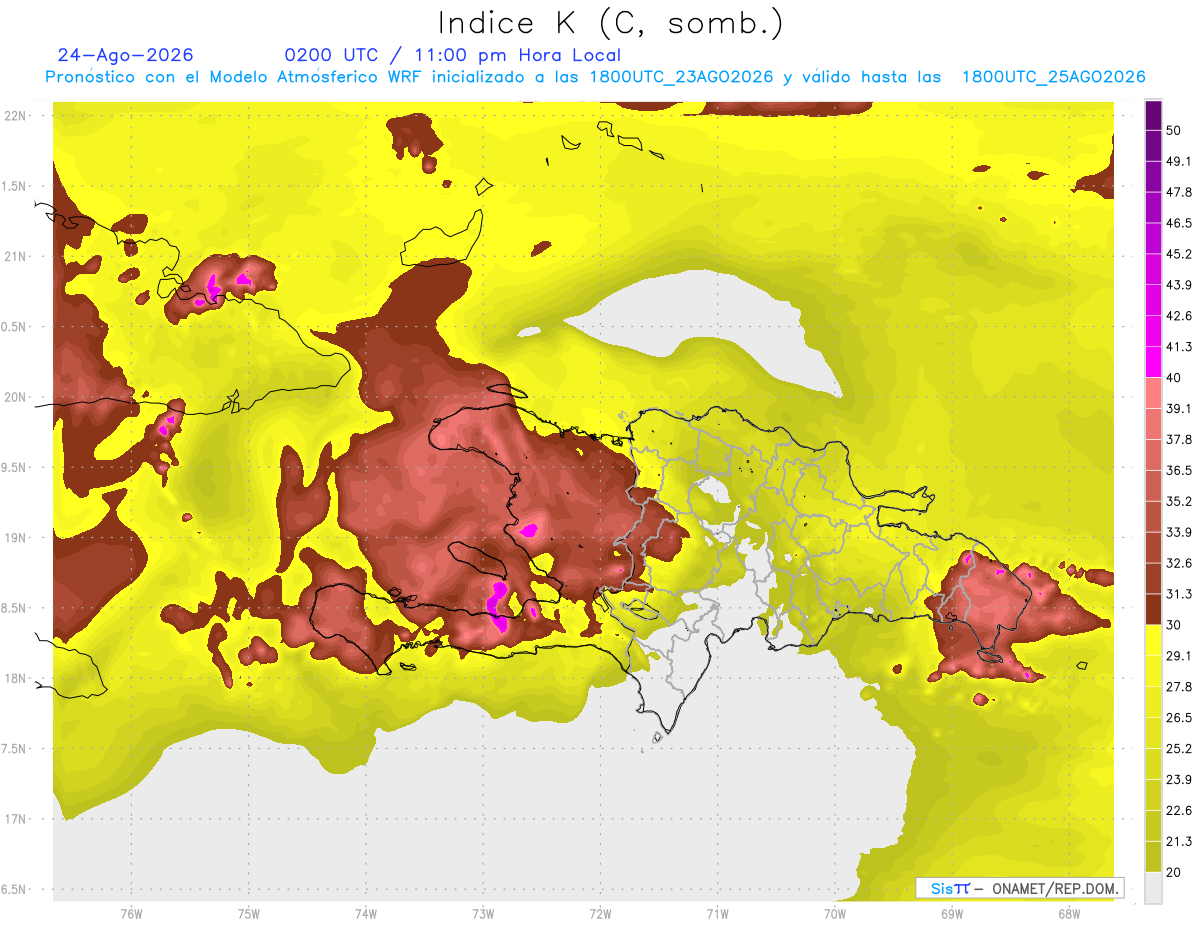Click the legend value 46.5
Screen dimensions: 1200x927
point(1180,223)
